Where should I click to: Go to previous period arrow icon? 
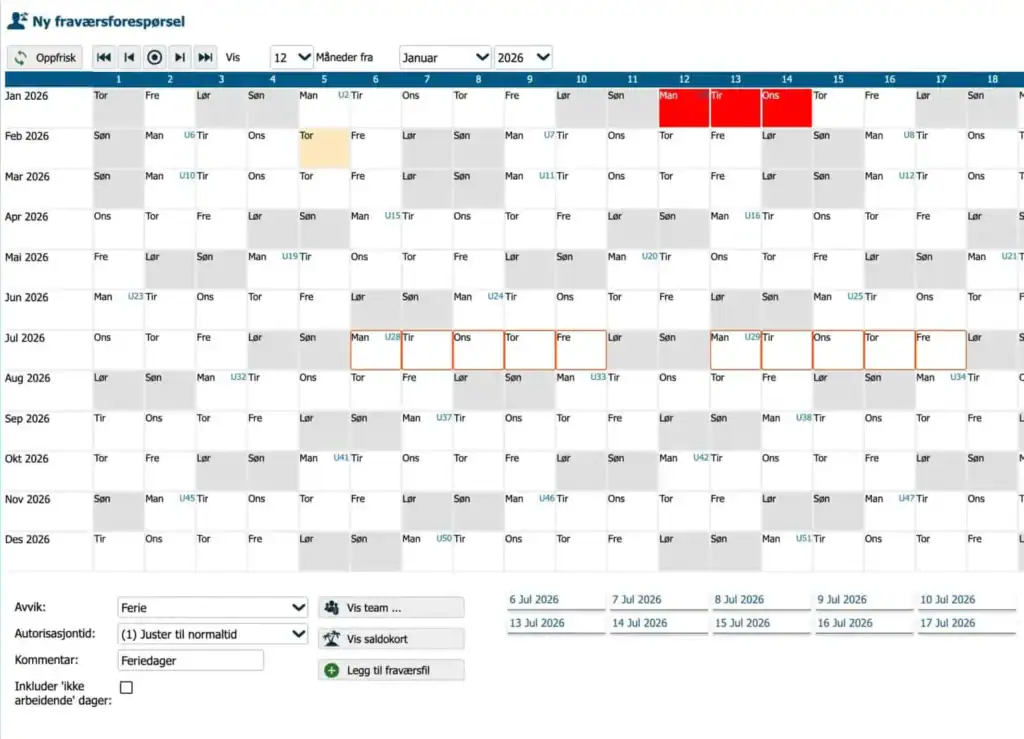coord(129,57)
